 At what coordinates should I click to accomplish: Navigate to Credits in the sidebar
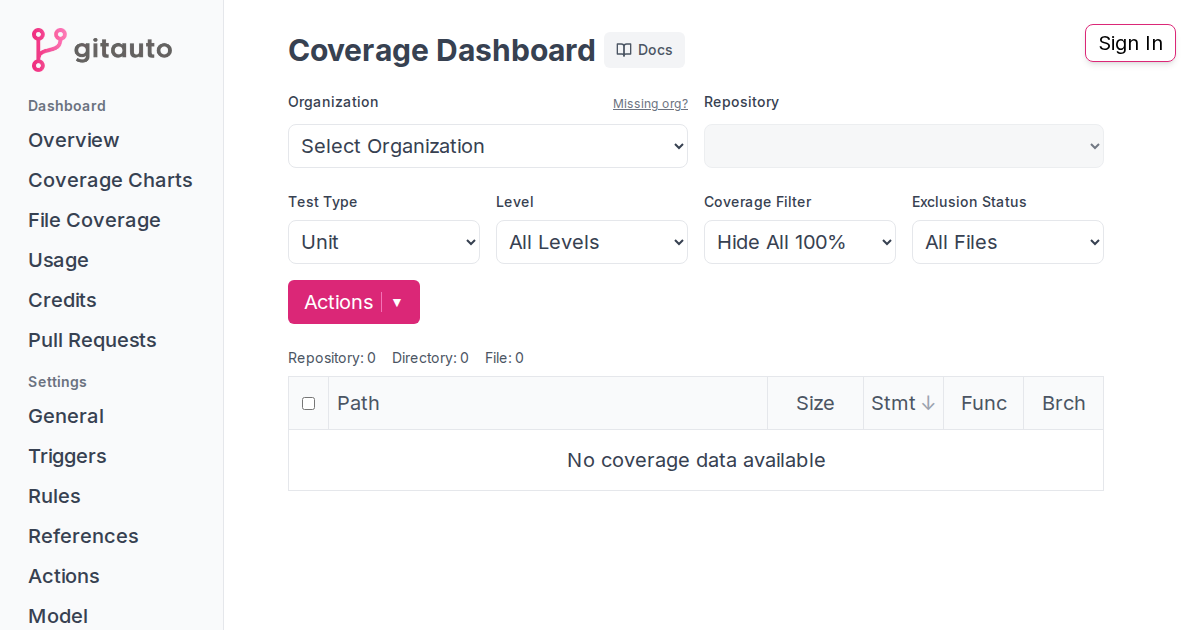tap(62, 300)
